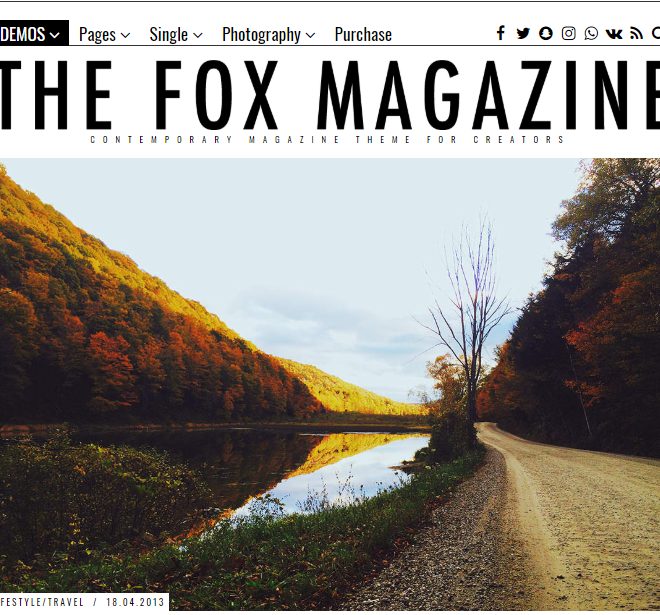Image resolution: width=660 pixels, height=615 pixels.
Task: Click the THE FOX MAGAZINE logo
Action: click(x=330, y=95)
